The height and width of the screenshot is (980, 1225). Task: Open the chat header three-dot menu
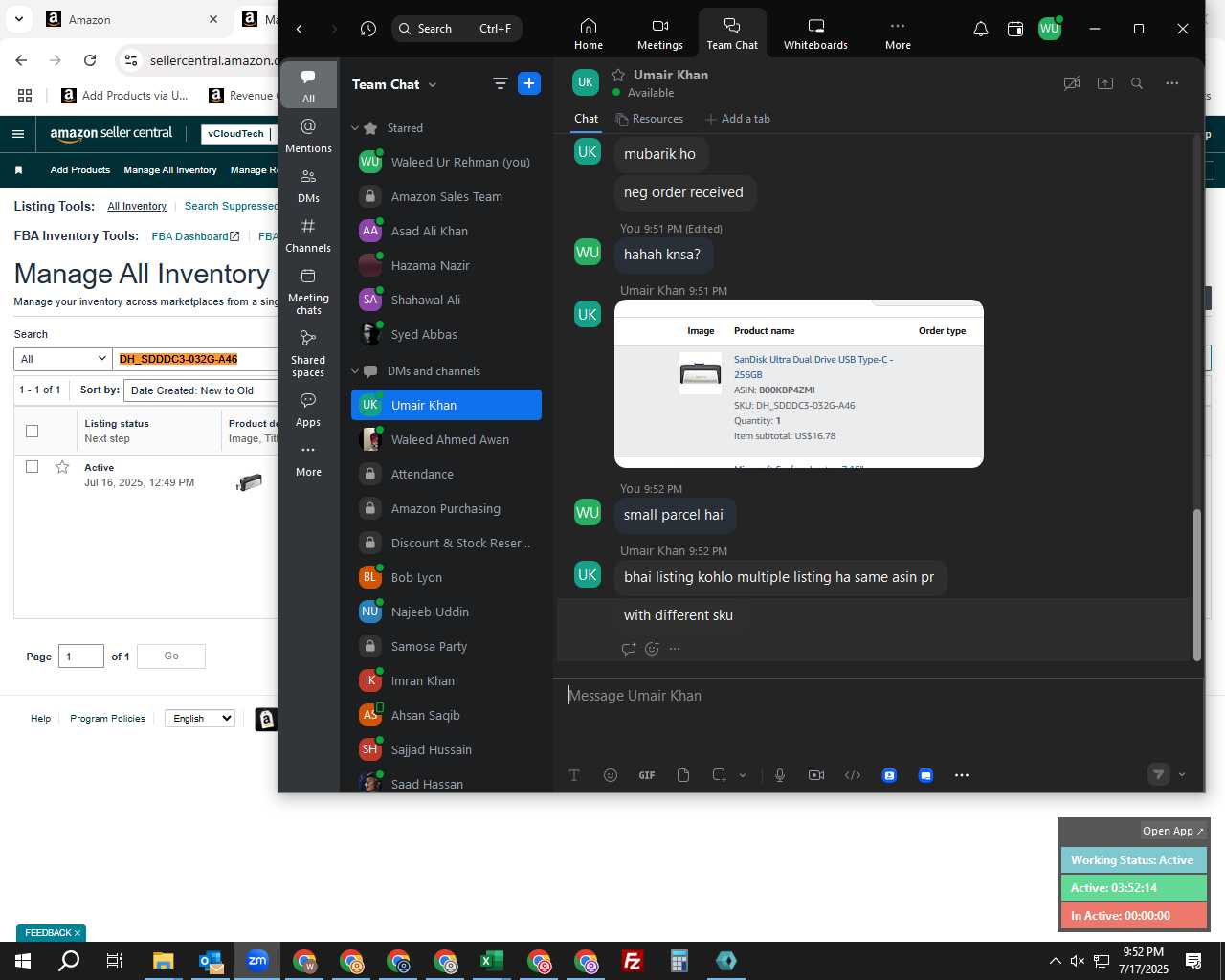[x=1171, y=83]
